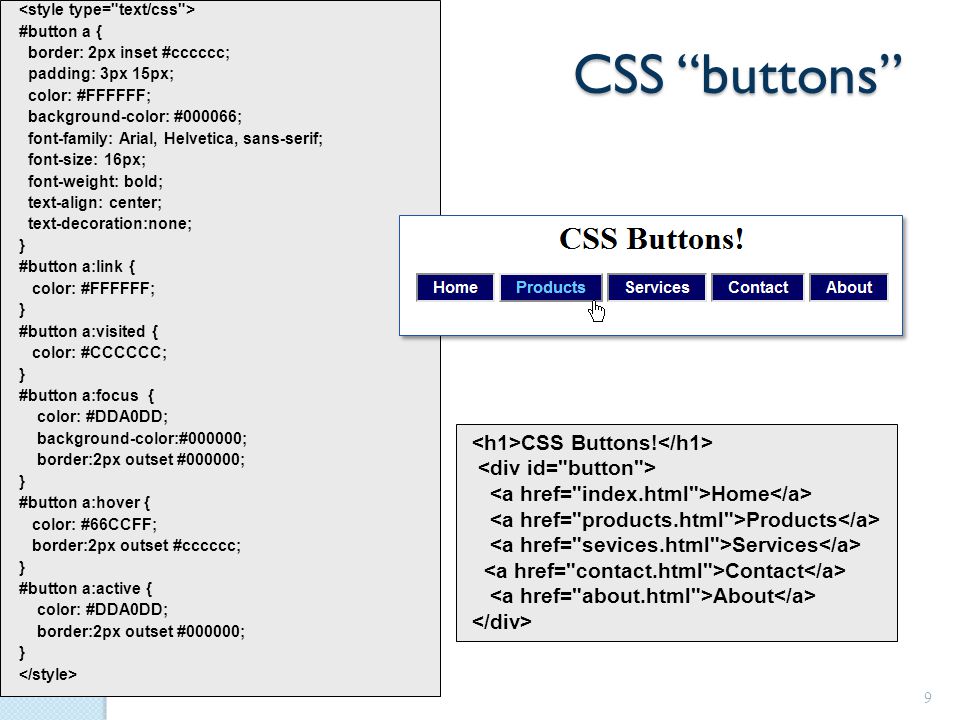The height and width of the screenshot is (720, 960).
Task: Click the About navigation button
Action: coord(849,287)
